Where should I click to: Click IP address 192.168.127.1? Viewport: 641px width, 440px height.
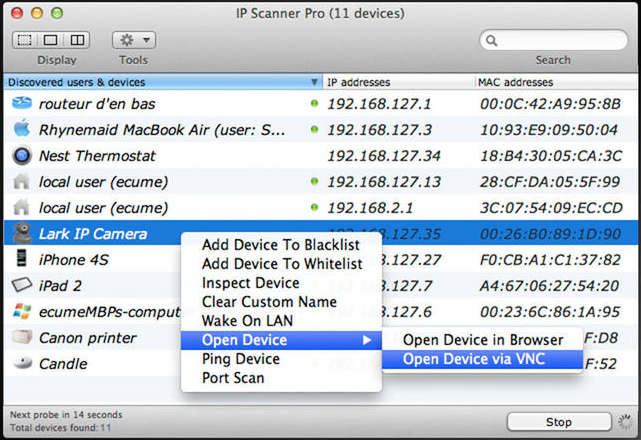(379, 104)
